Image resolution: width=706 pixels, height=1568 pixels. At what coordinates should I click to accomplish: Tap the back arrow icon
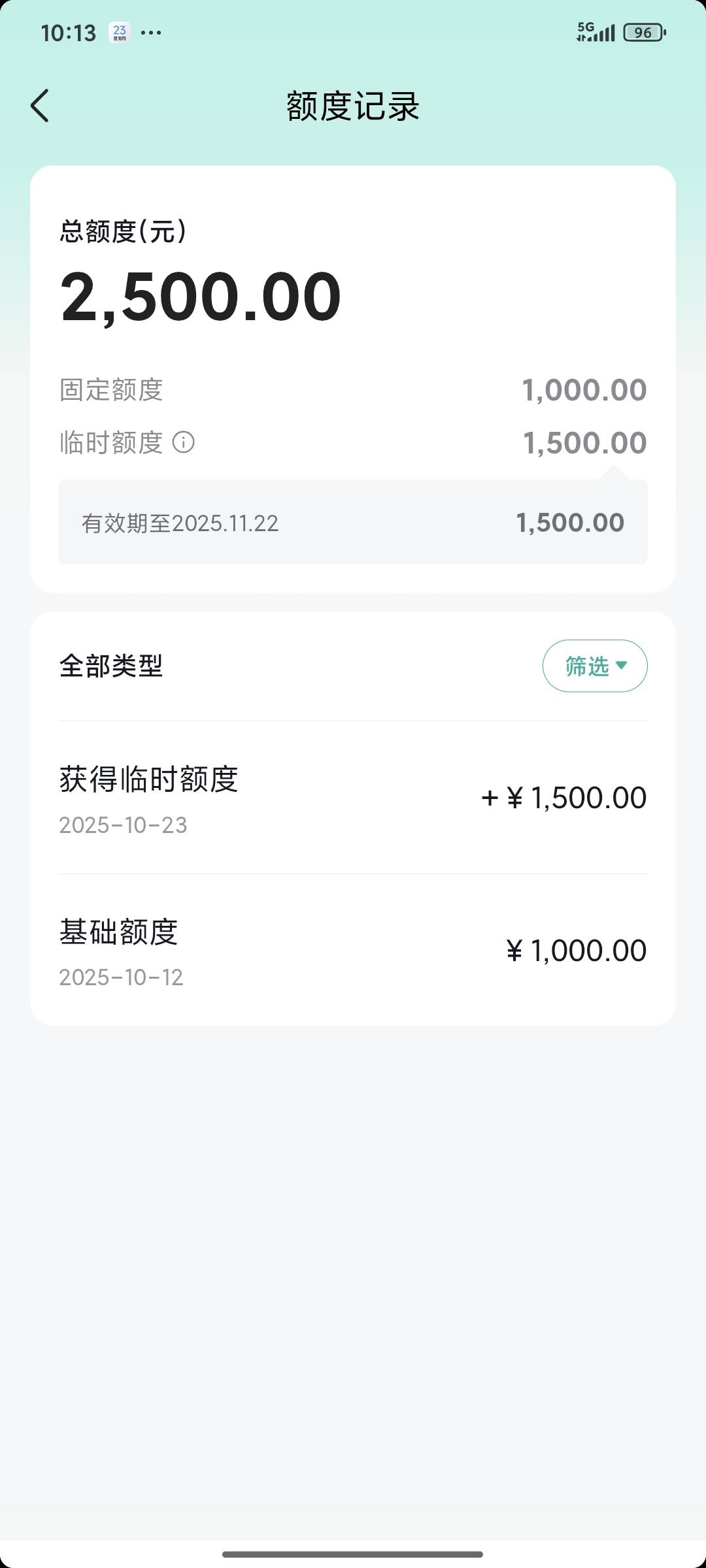[x=40, y=106]
